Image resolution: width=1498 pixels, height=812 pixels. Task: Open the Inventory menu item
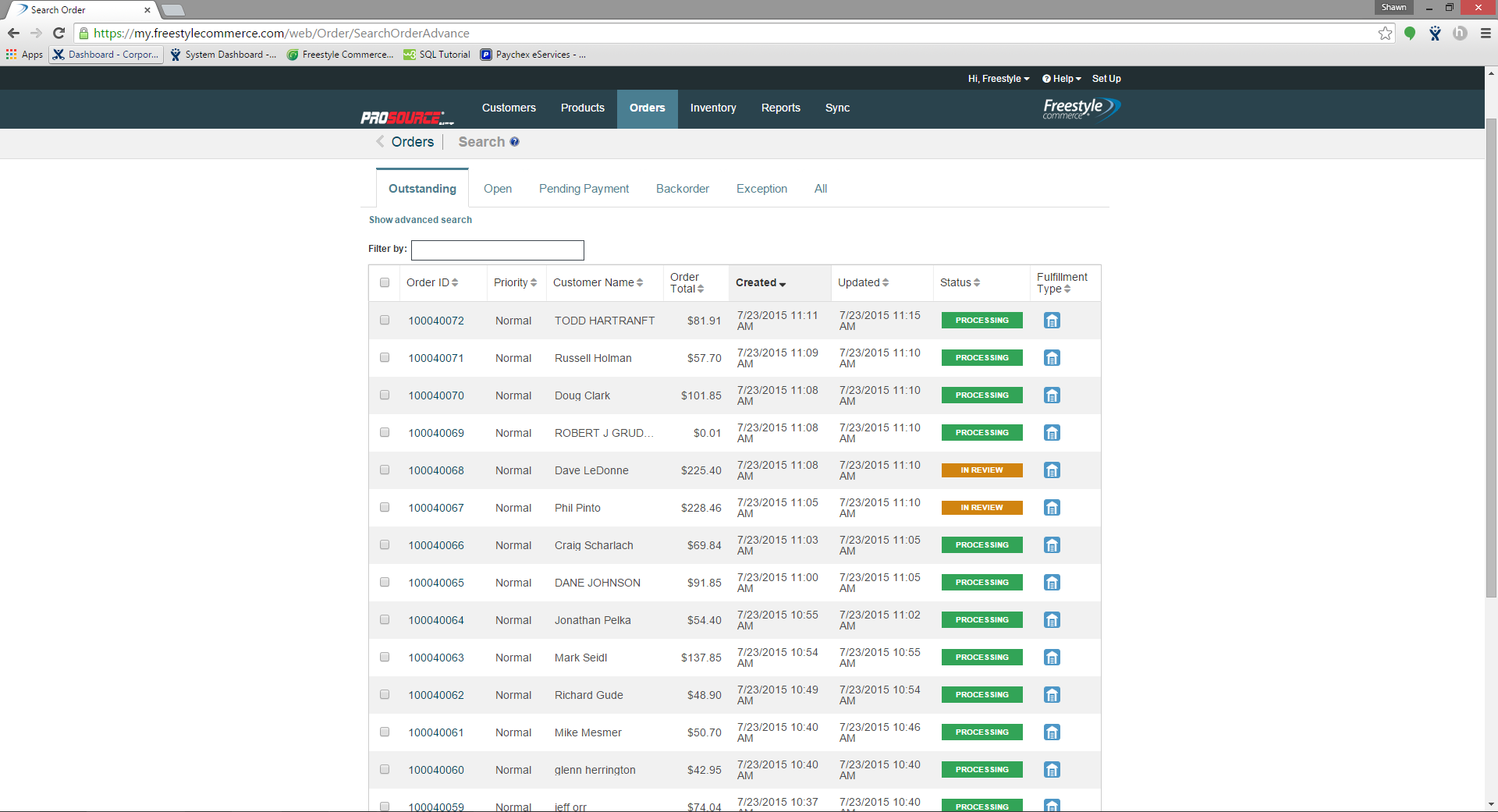point(712,108)
